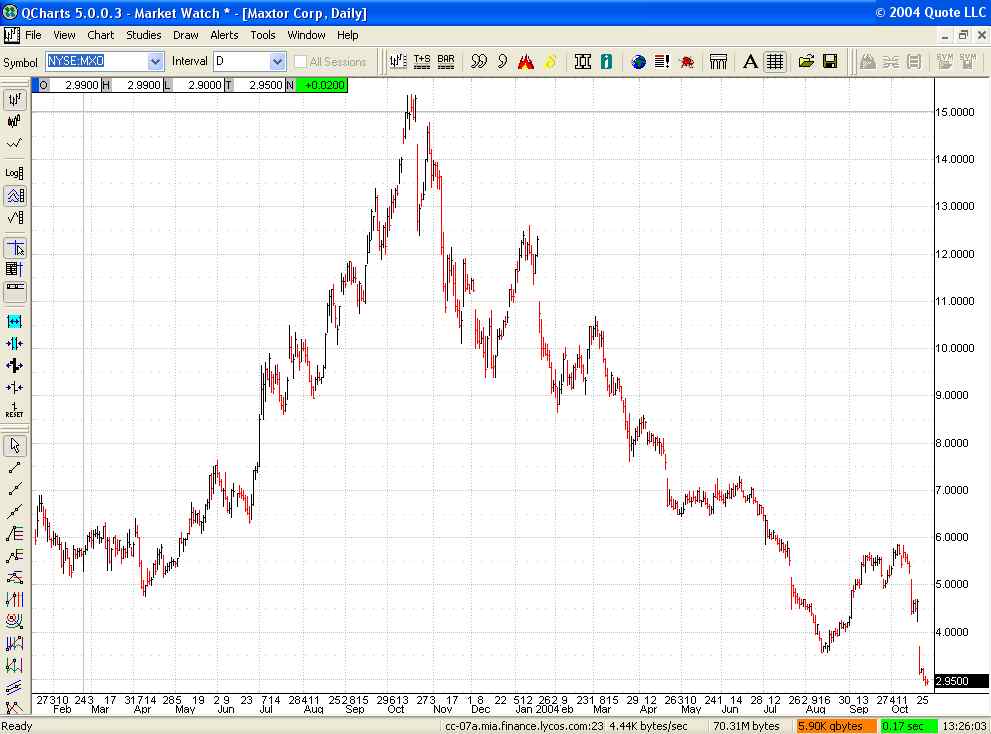The height and width of the screenshot is (734, 991).
Task: Open the Tools menu
Action: [263, 35]
